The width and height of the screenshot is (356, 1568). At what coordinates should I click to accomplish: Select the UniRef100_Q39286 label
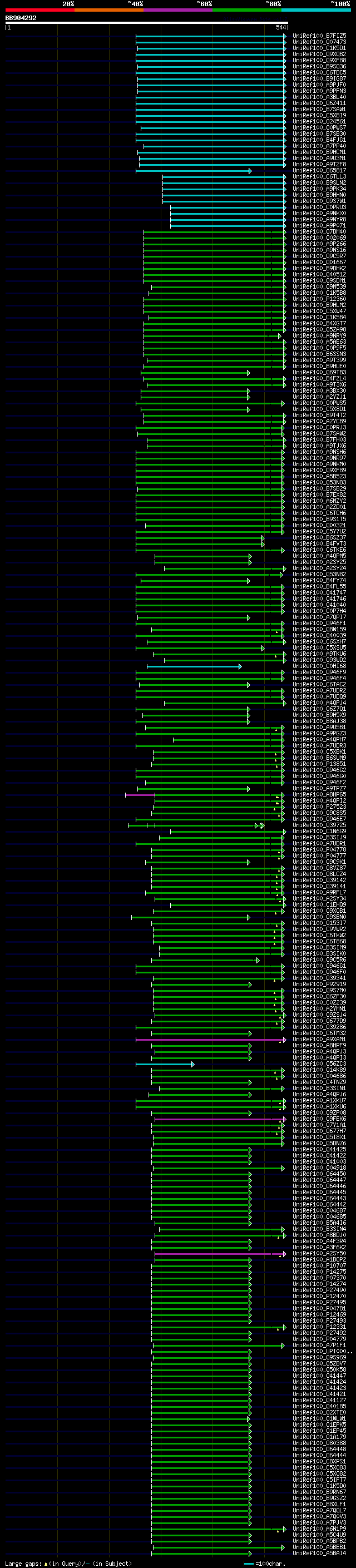point(319,1027)
